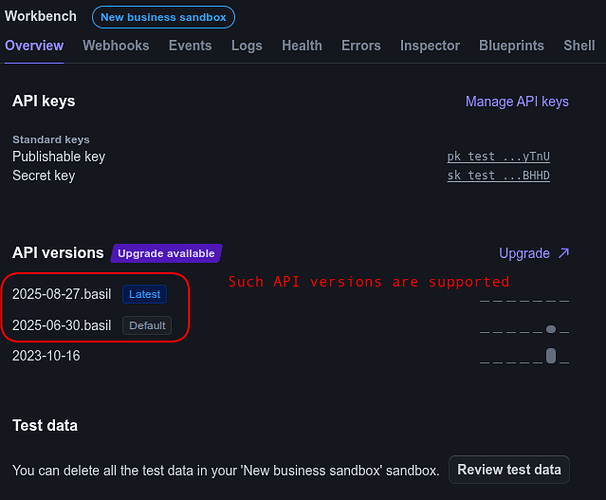Click the 2025-08-27.basil usage sparkline
The height and width of the screenshot is (500, 606).
pos(525,298)
